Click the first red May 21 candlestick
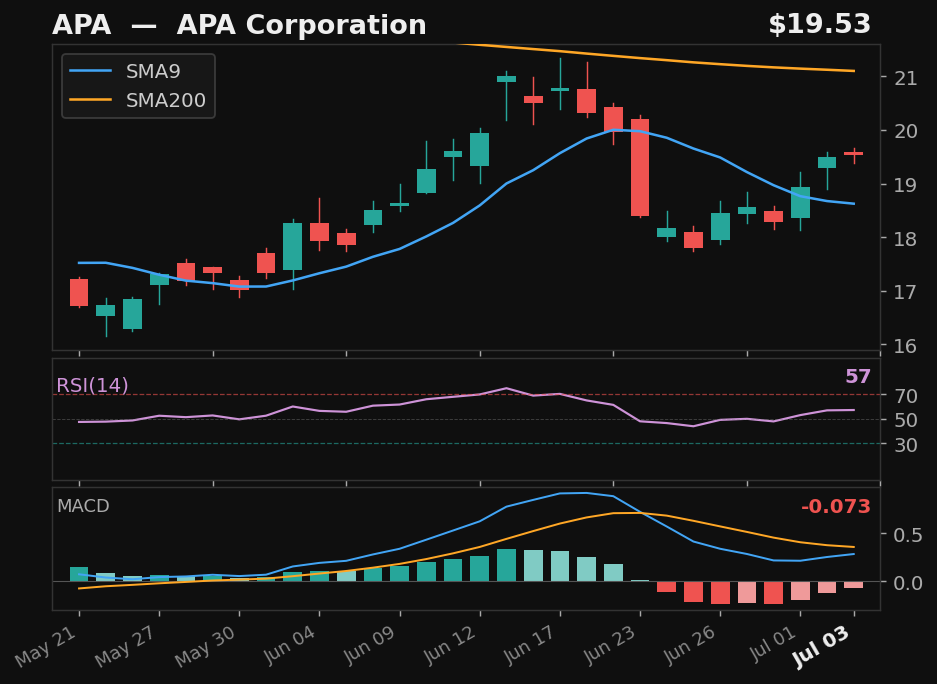937x684 pixels. [x=79, y=292]
